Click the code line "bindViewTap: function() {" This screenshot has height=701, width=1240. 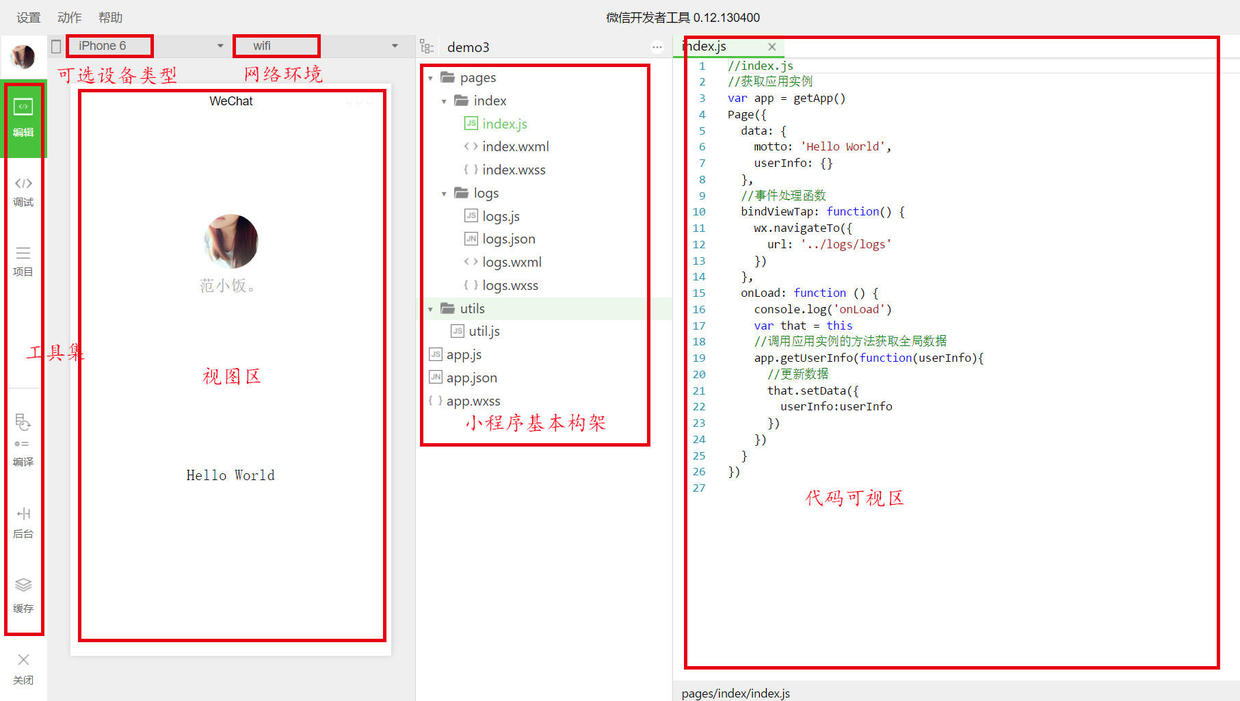[x=823, y=212]
